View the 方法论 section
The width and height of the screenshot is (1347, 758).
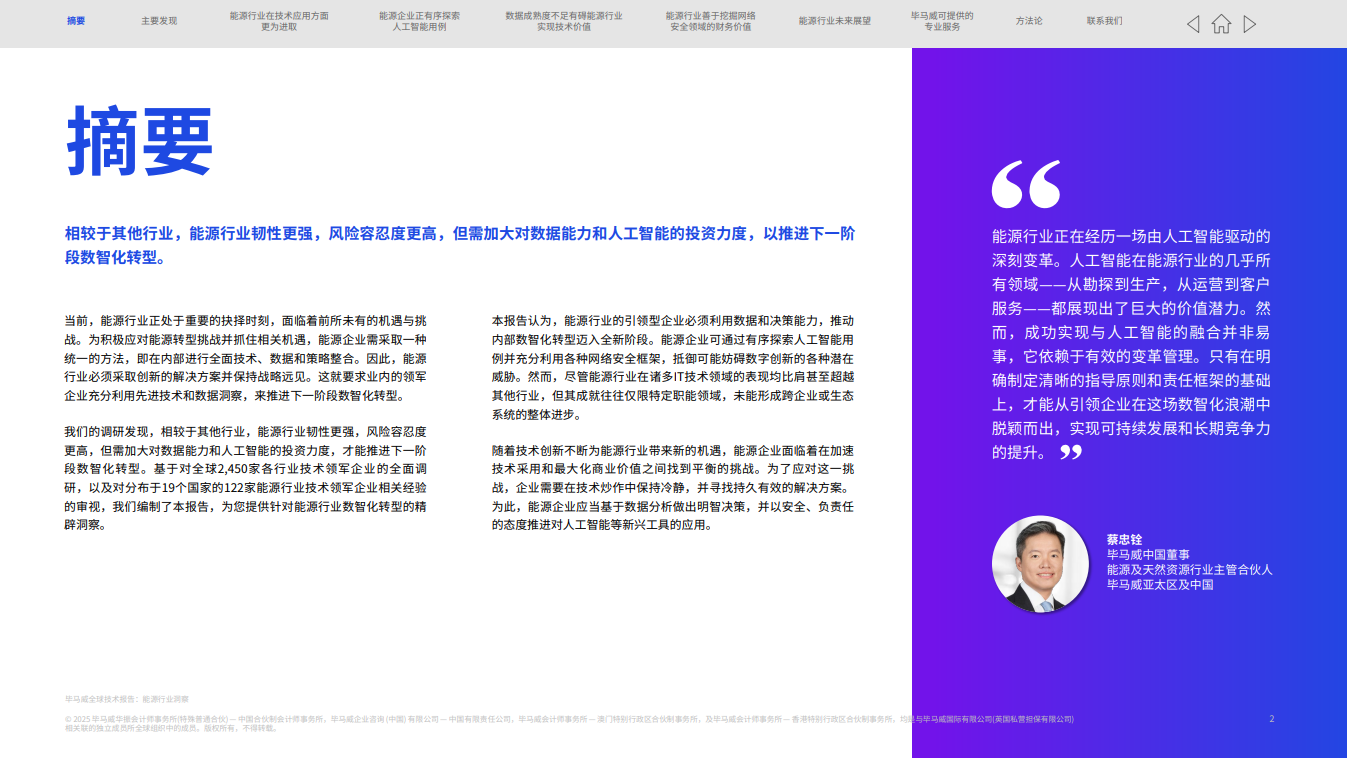click(x=1029, y=20)
